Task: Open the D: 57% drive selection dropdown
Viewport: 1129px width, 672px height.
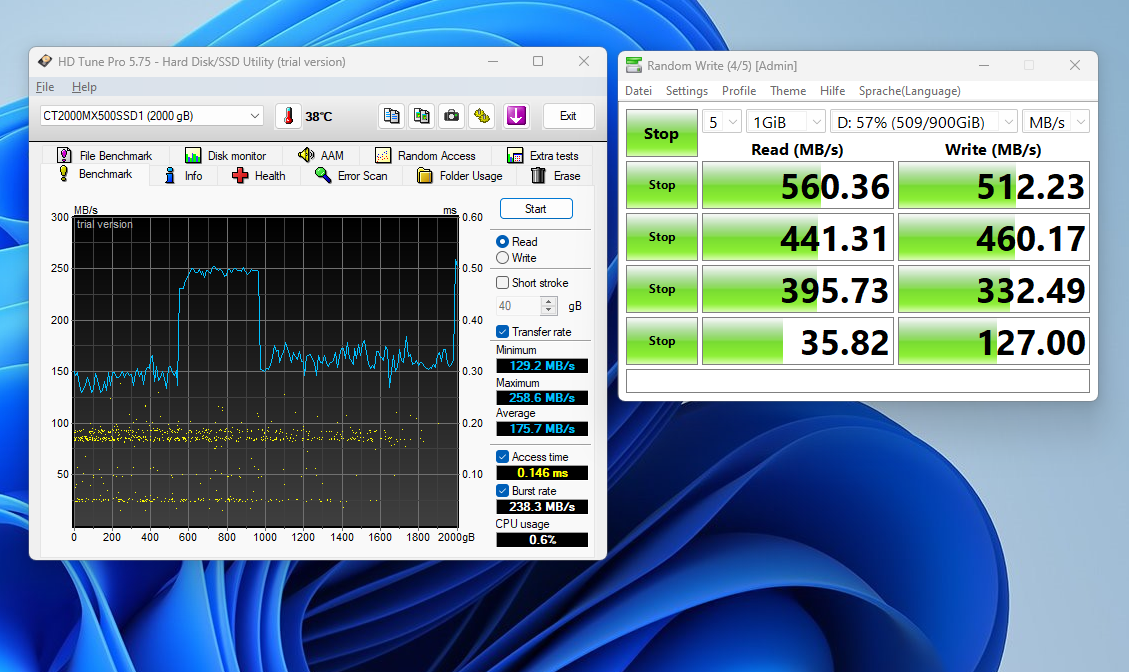Action: click(x=924, y=122)
